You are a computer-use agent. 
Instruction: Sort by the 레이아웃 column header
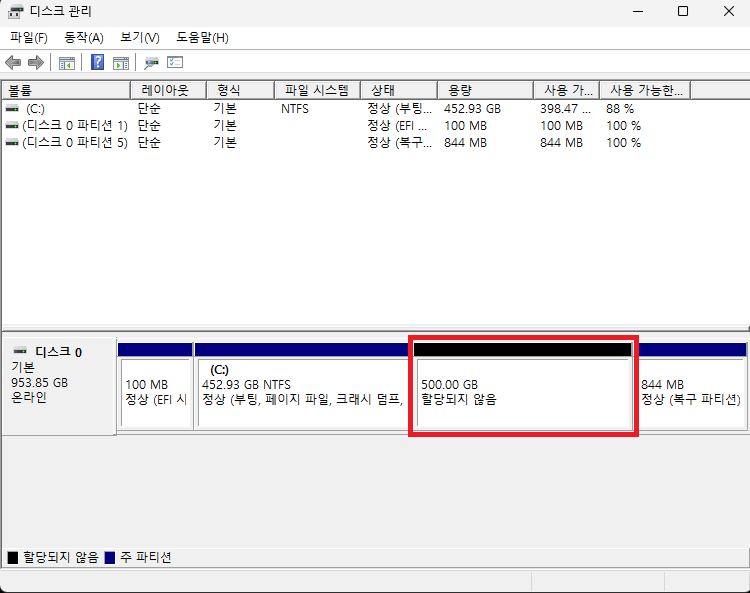tap(168, 90)
